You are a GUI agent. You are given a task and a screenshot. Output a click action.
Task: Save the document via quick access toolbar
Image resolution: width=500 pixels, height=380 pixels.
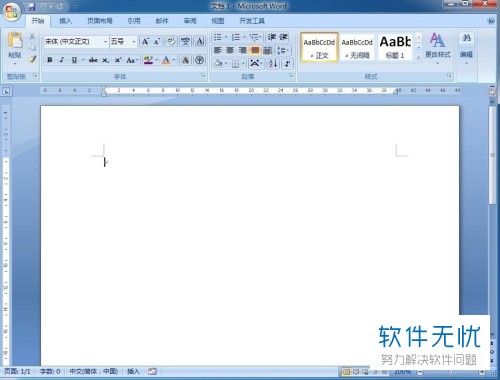[32, 7]
